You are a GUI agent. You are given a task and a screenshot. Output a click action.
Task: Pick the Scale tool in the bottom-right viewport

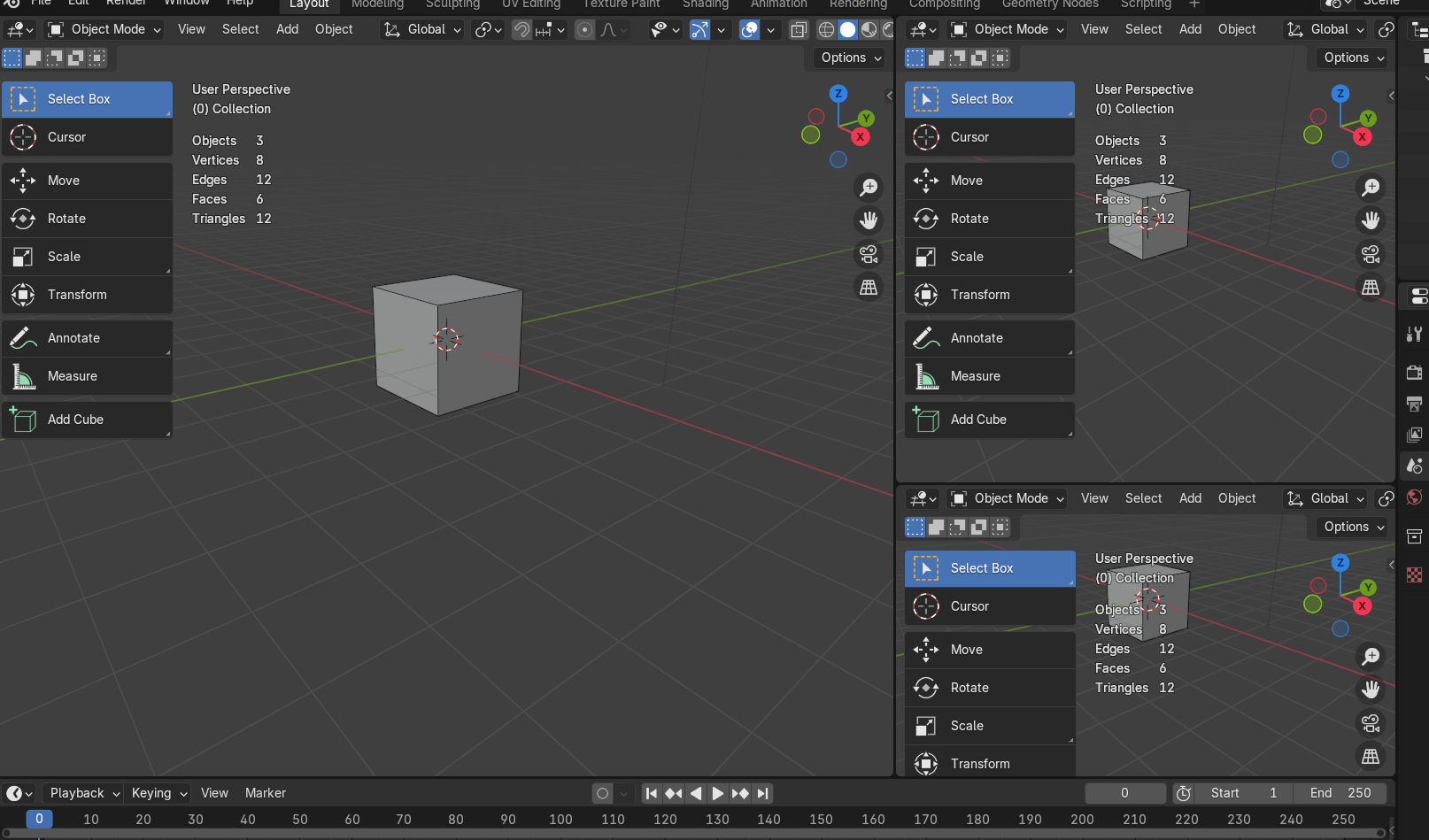[990, 726]
